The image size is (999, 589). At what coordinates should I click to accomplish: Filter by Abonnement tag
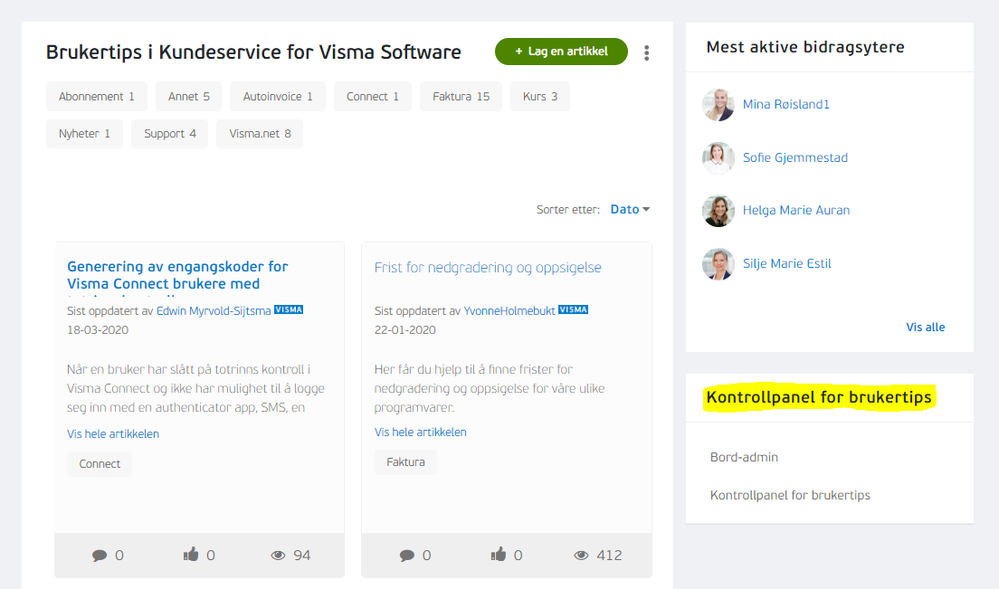click(x=97, y=96)
